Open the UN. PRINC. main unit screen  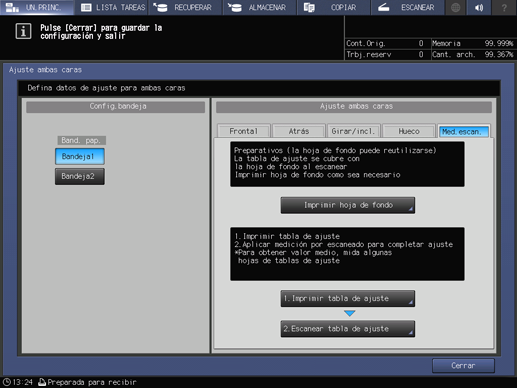click(x=37, y=7)
